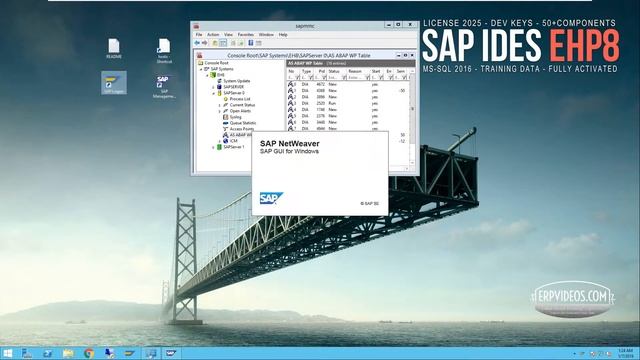
Task: Open the Window menu in sapmmc
Action: (266, 35)
